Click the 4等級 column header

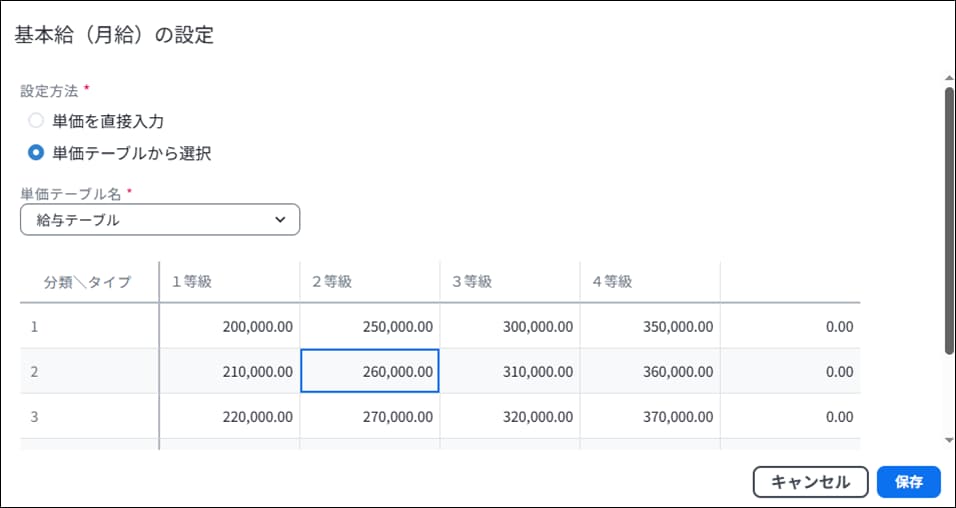(x=650, y=282)
